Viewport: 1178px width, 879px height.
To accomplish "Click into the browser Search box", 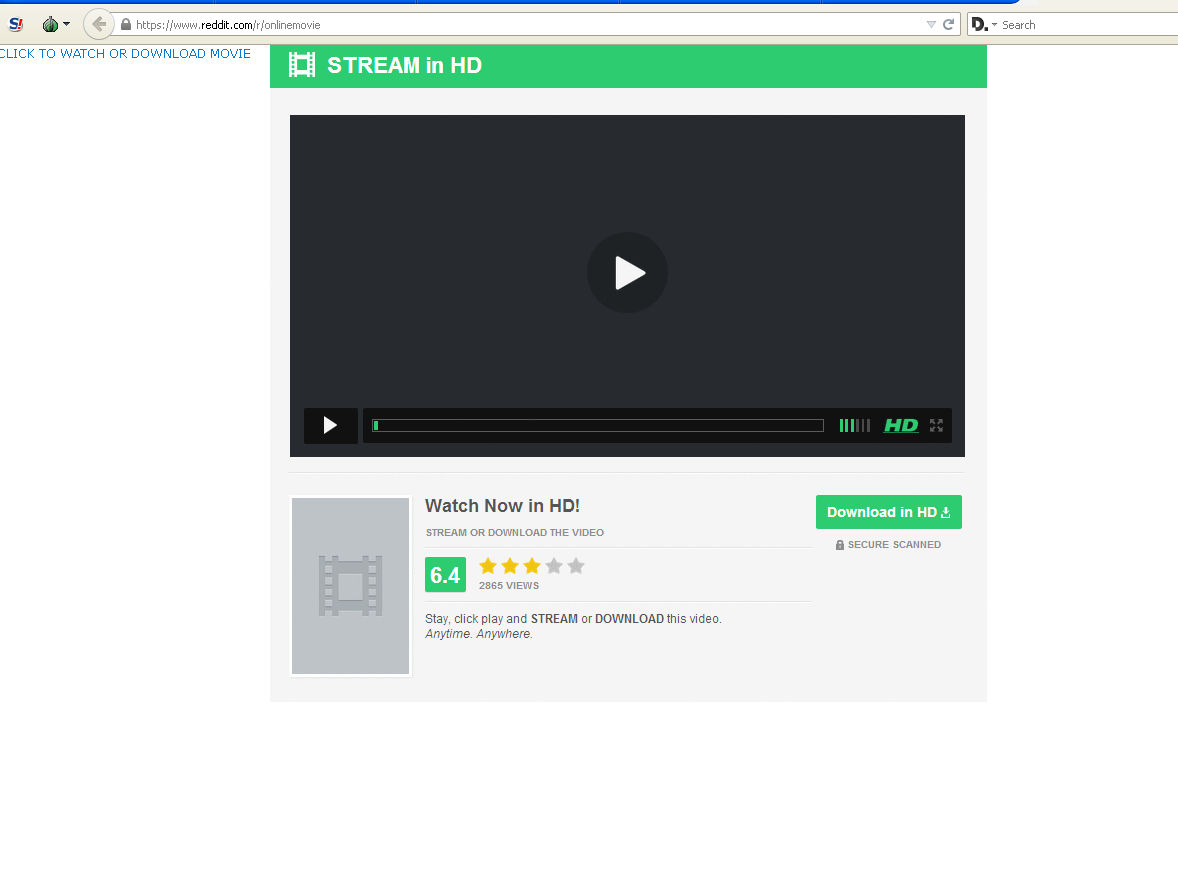I will coord(1085,24).
